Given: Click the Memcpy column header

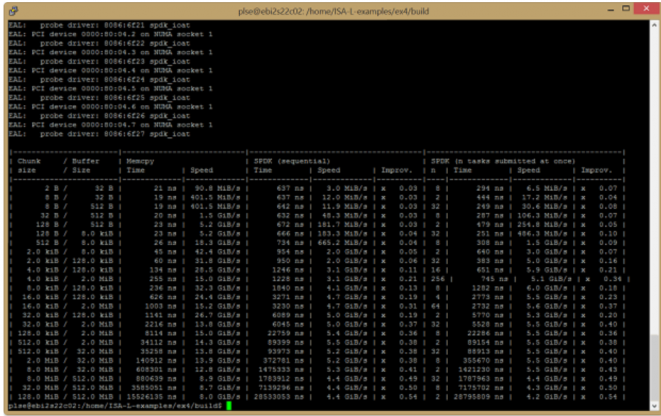Looking at the screenshot, I should [139, 161].
